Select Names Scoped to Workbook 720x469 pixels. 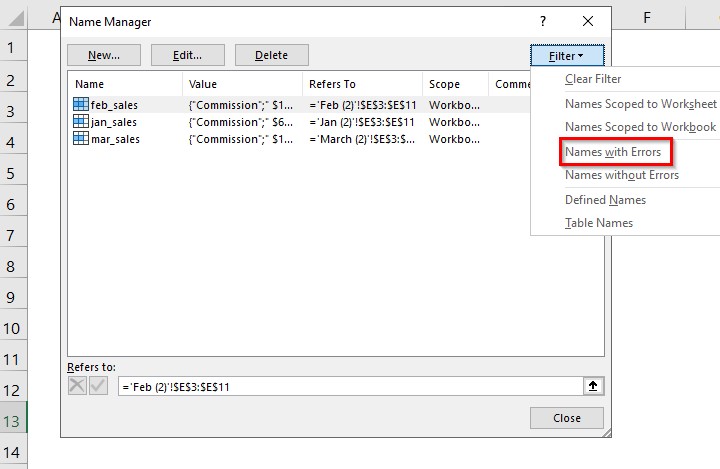coord(640,127)
